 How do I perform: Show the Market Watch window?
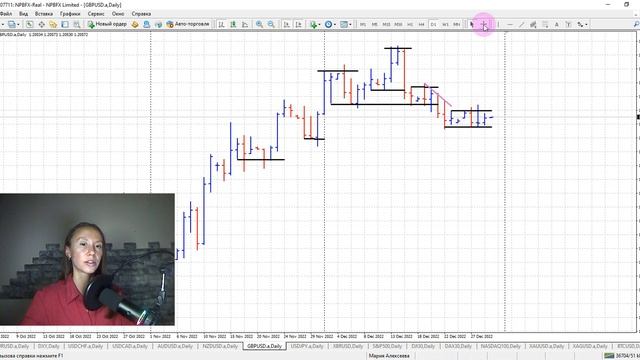click(29, 24)
